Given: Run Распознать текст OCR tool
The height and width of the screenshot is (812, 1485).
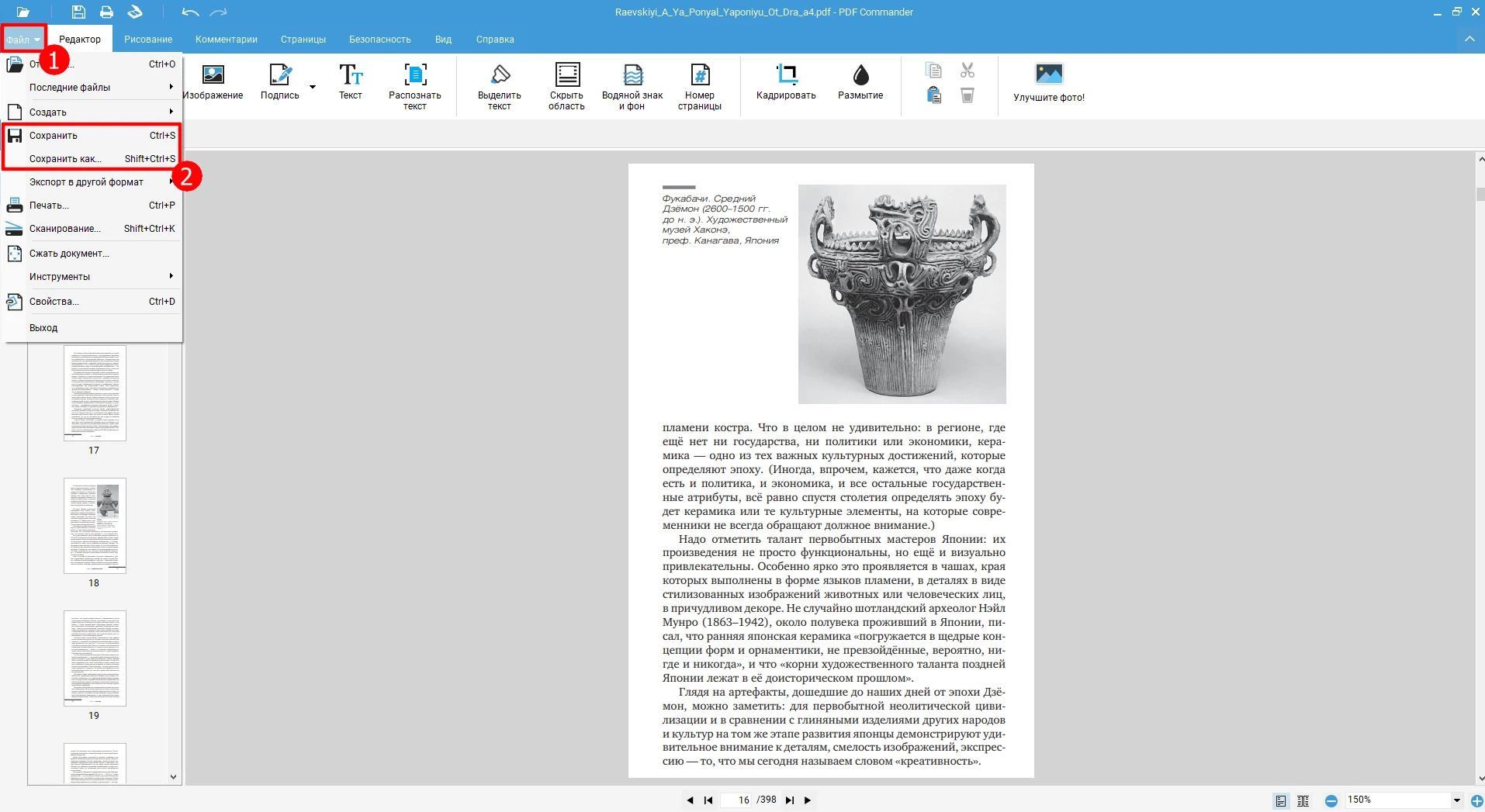Looking at the screenshot, I should pyautogui.click(x=414, y=86).
